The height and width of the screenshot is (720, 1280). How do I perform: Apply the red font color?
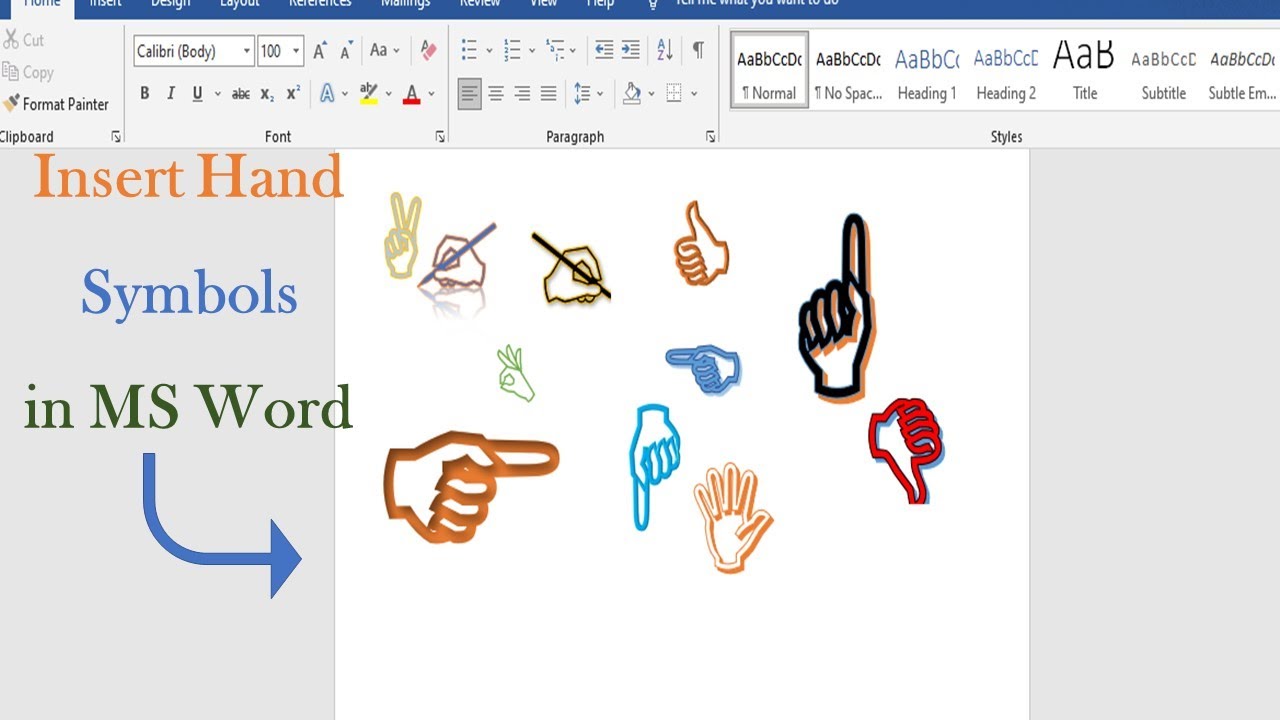click(x=411, y=94)
